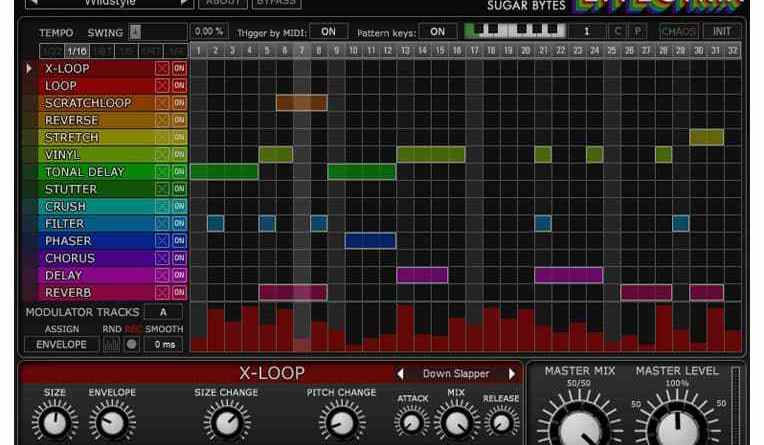Go to next X-LOOP preset arrow

pos(512,374)
